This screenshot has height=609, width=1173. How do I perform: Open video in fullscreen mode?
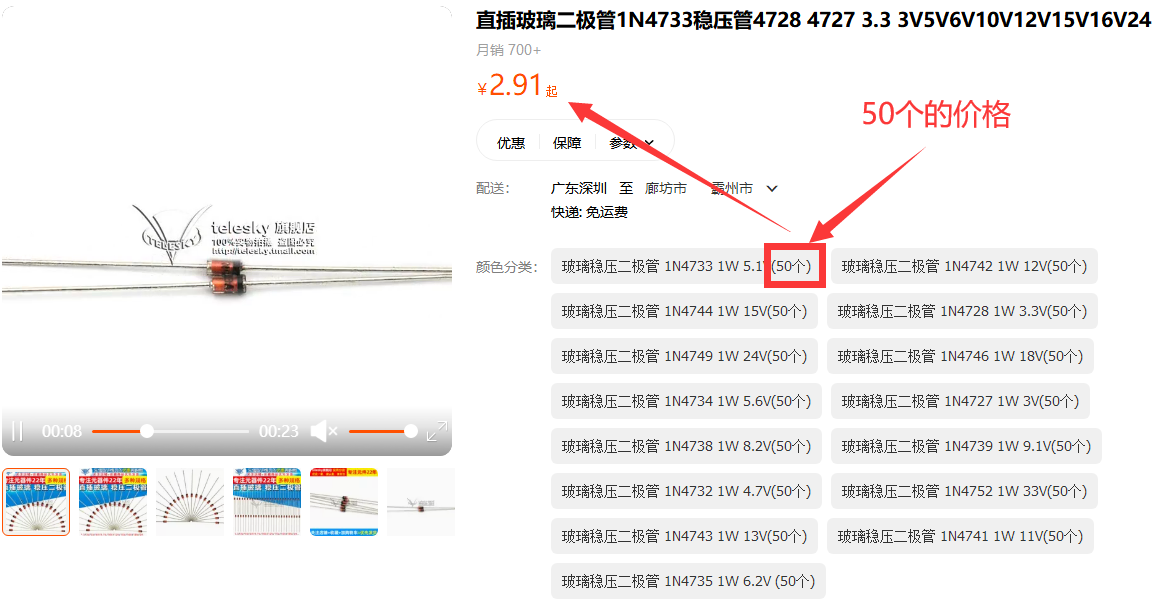437,431
